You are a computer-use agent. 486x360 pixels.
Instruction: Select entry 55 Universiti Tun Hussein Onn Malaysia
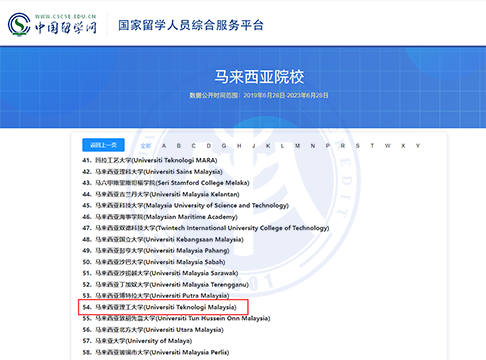[176, 318]
